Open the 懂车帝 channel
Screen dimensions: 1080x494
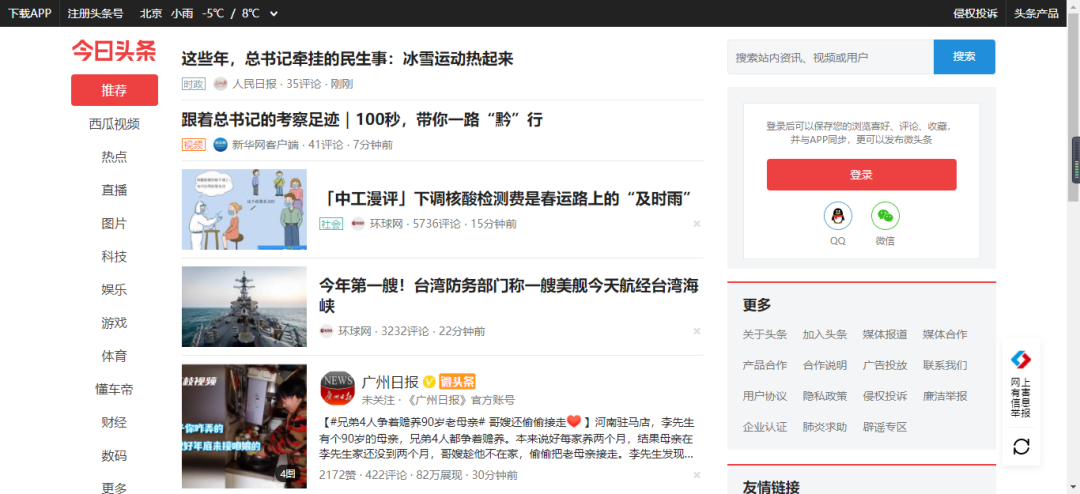tap(114, 389)
